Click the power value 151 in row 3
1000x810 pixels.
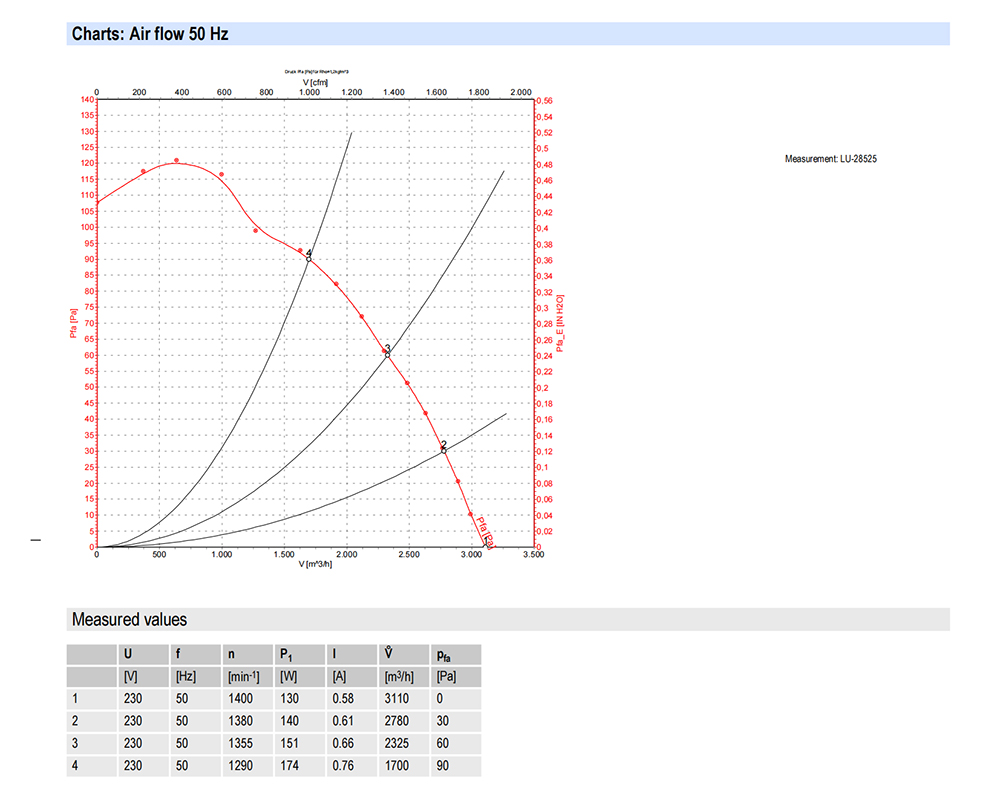click(290, 743)
